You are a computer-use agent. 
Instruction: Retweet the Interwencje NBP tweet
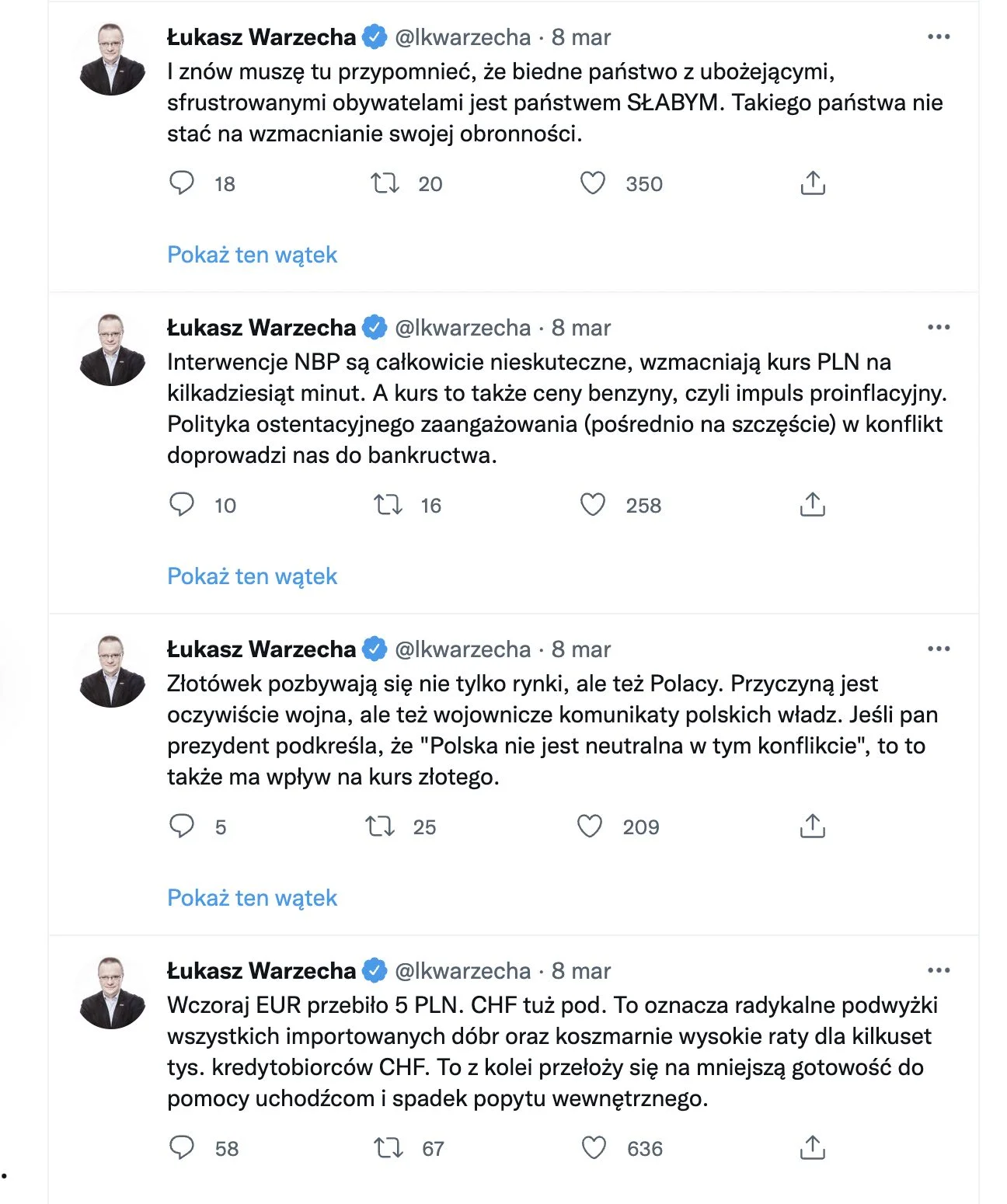(388, 505)
